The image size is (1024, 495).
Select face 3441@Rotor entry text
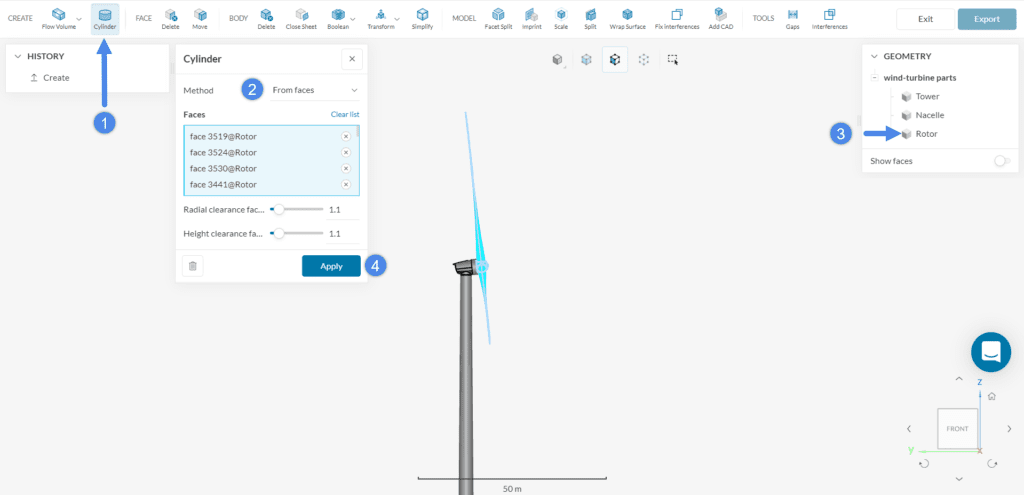pyautogui.click(x=223, y=184)
